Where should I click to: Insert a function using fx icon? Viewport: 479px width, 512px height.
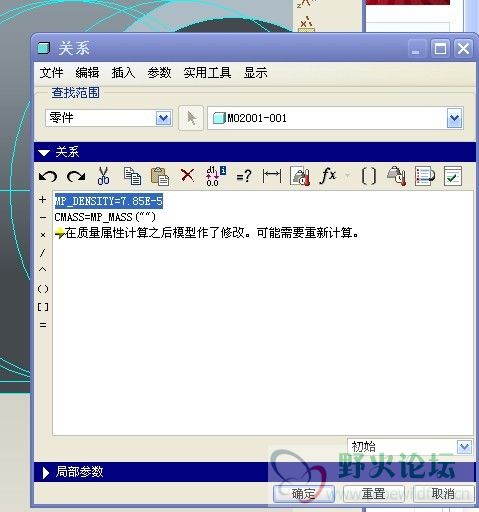(x=328, y=175)
